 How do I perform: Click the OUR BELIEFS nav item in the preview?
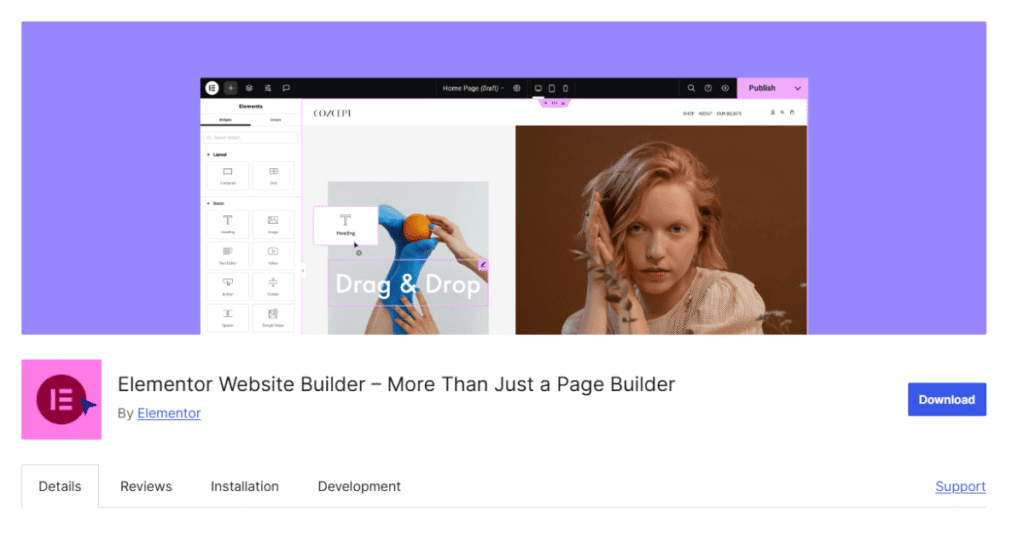click(x=729, y=114)
